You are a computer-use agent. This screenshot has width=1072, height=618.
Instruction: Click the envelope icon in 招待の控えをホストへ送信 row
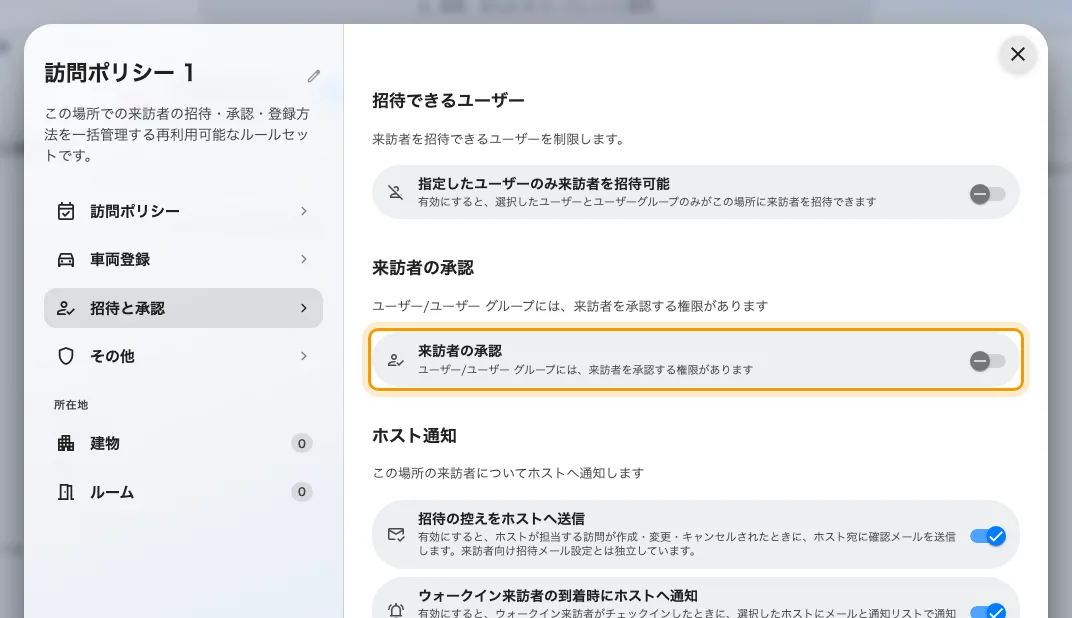(396, 535)
